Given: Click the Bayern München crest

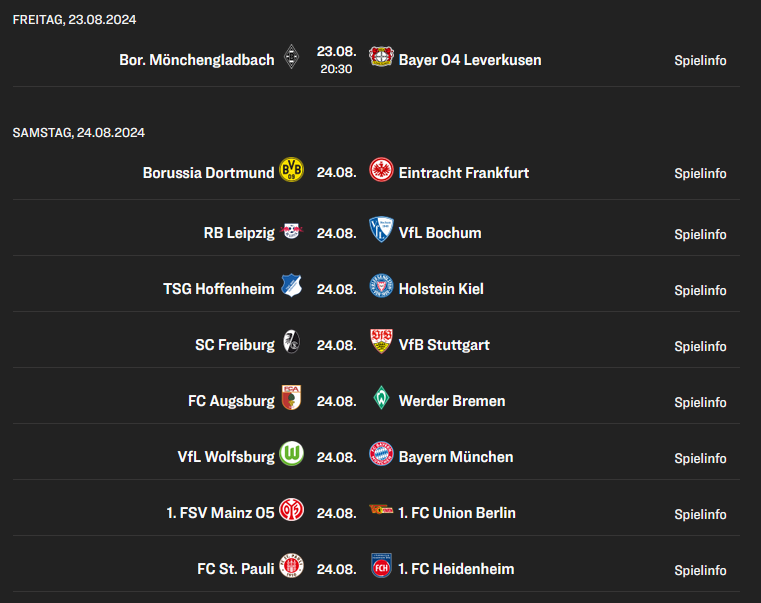Looking at the screenshot, I should 381,453.
